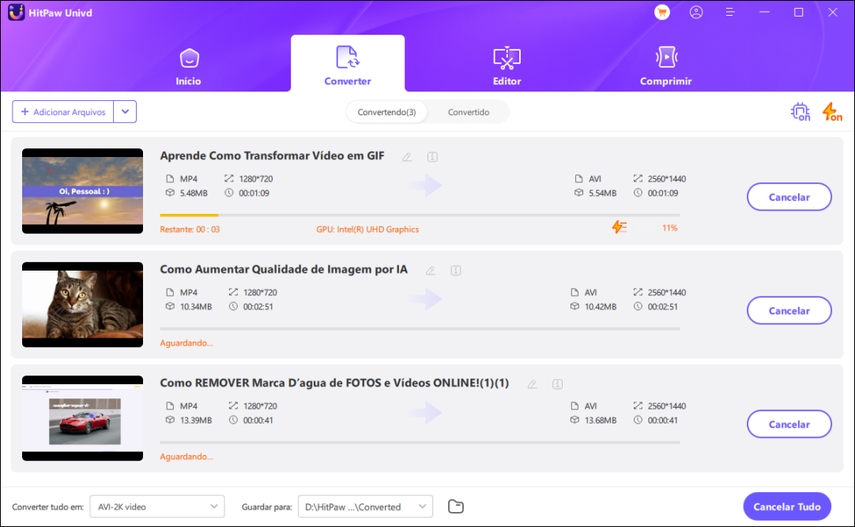
Task: Open the Guardar para path dropdown
Action: (x=365, y=506)
